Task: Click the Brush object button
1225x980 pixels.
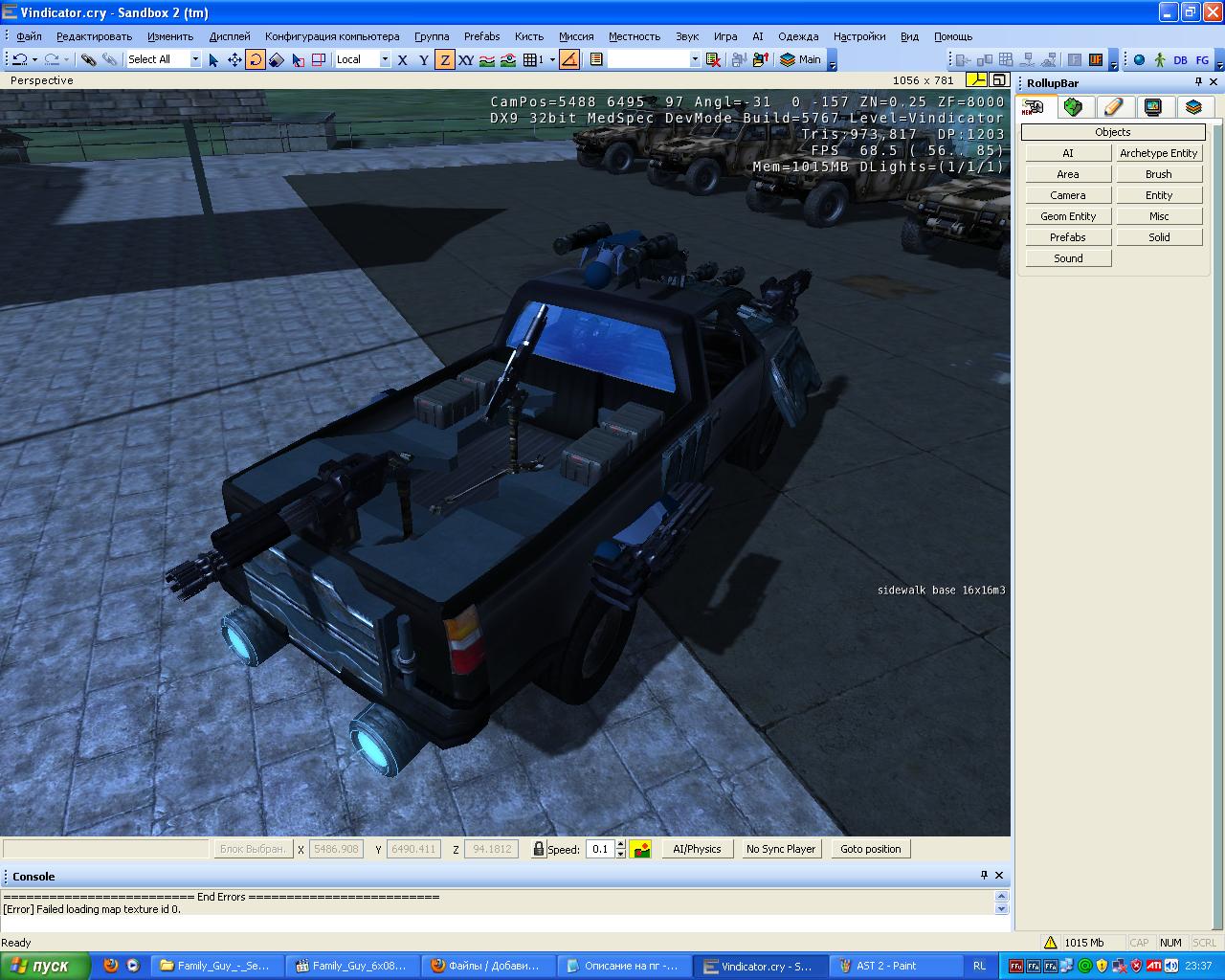Action: [1159, 174]
